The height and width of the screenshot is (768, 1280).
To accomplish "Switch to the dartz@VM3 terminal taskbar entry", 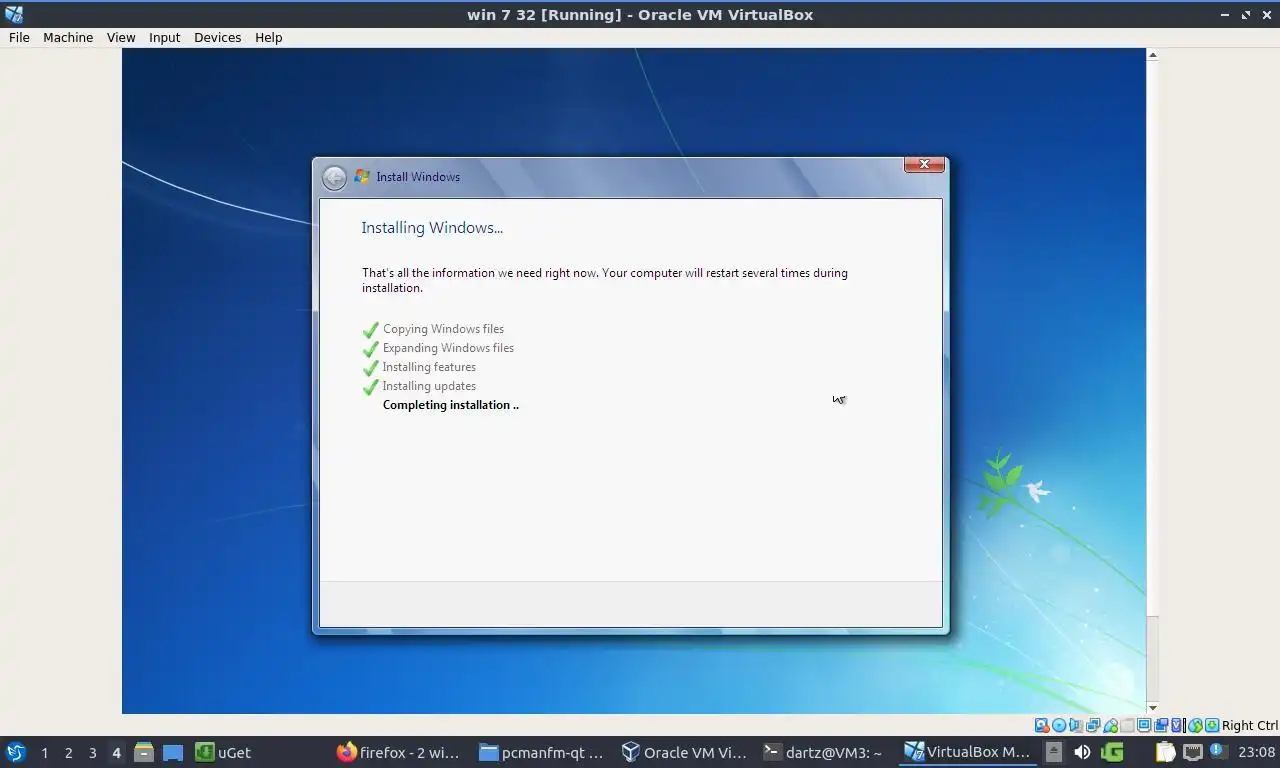I will pos(823,752).
